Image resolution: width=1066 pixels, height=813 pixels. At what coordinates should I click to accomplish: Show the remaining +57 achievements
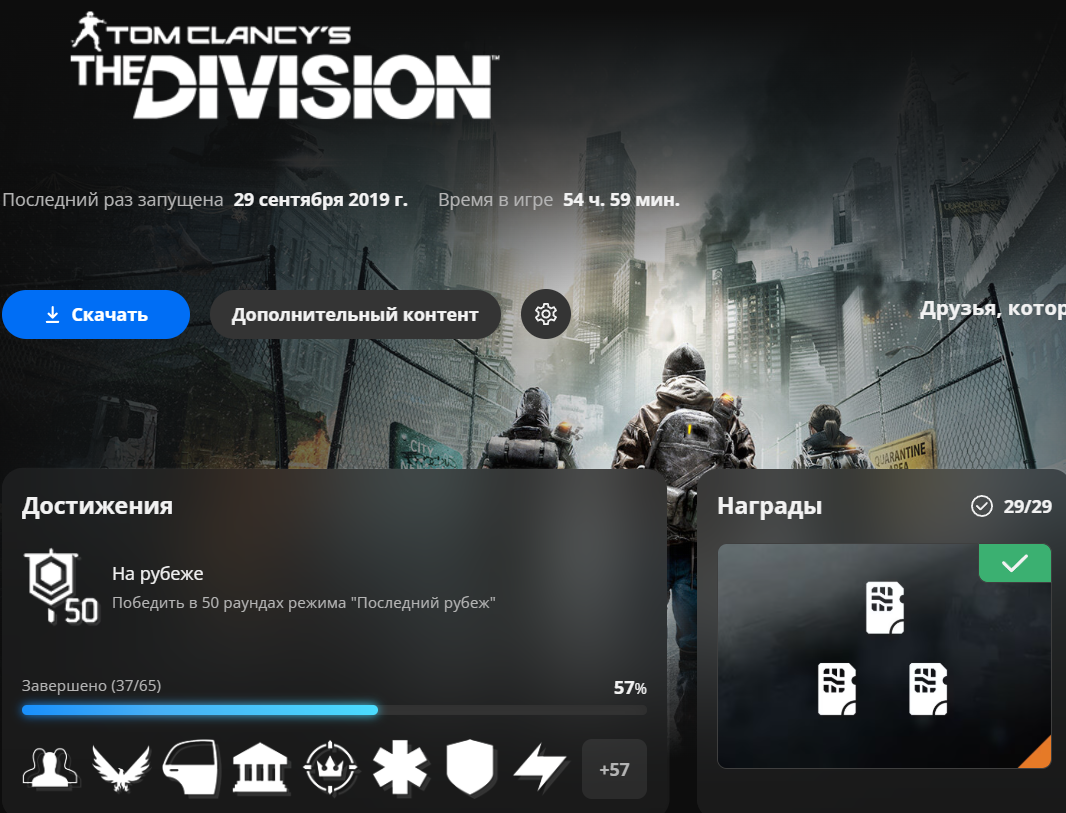[x=614, y=769]
